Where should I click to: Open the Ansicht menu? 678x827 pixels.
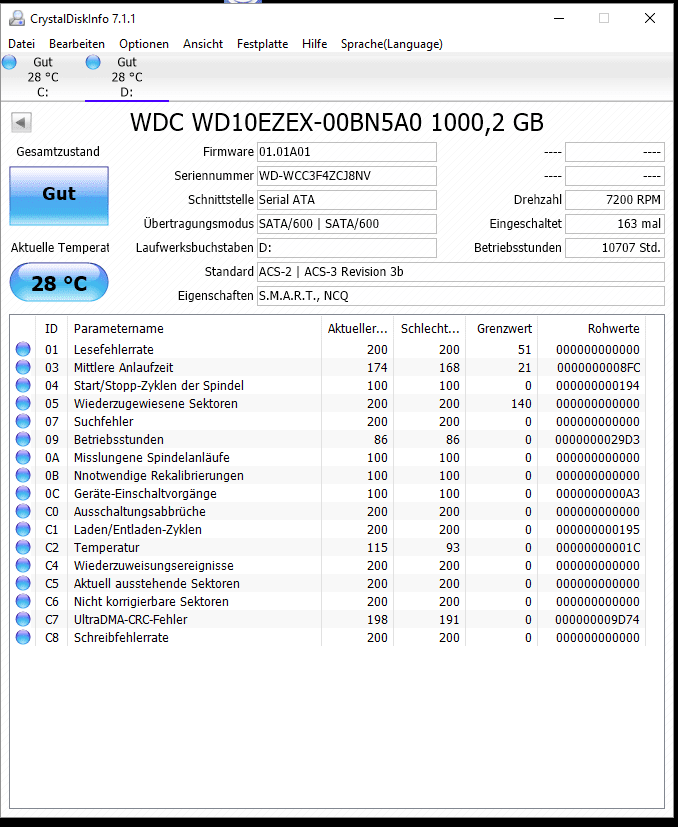[203, 44]
